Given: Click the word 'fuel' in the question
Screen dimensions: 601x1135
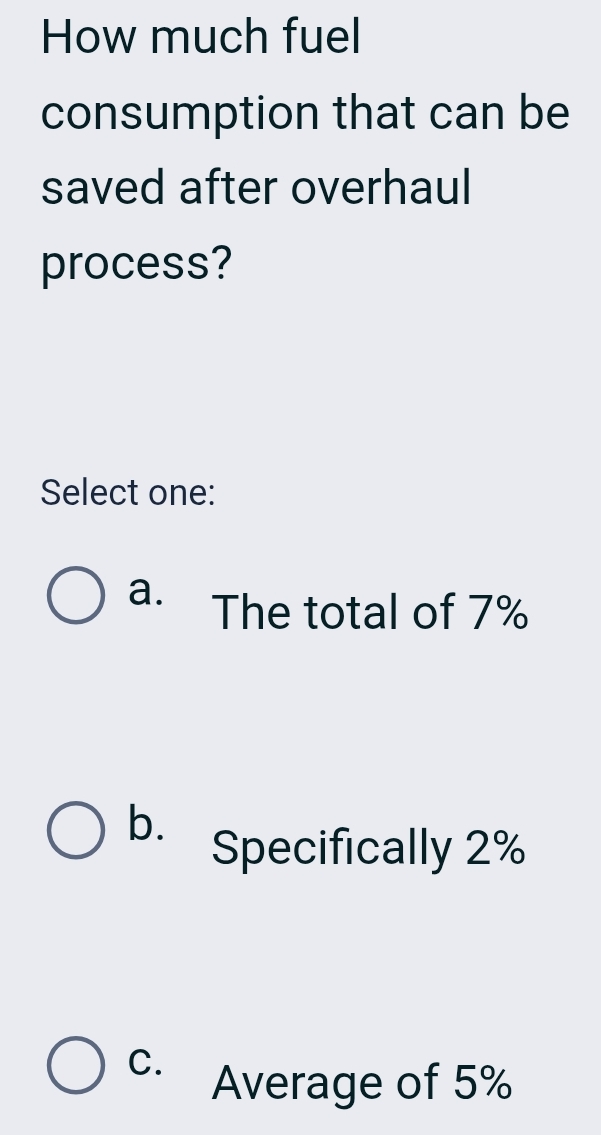Looking at the screenshot, I should pos(321,39).
